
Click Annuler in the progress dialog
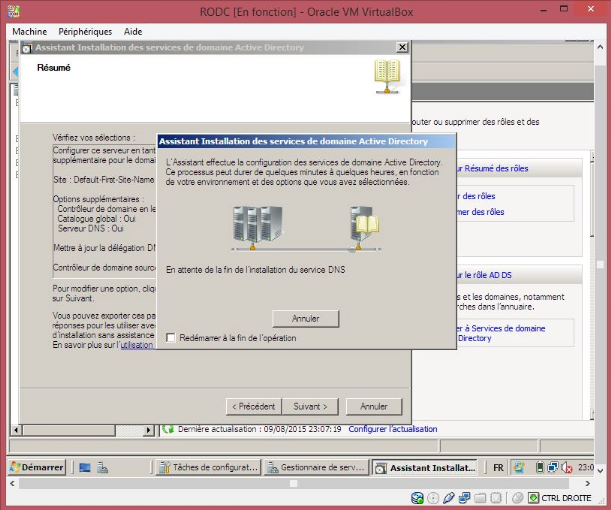[x=305, y=318]
